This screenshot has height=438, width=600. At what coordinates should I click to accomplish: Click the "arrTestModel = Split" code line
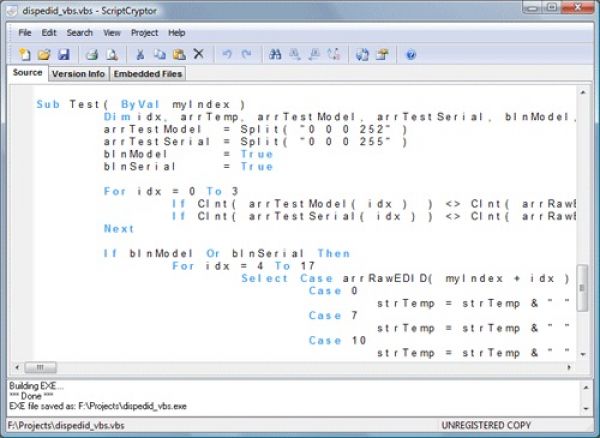pyautogui.click(x=255, y=129)
